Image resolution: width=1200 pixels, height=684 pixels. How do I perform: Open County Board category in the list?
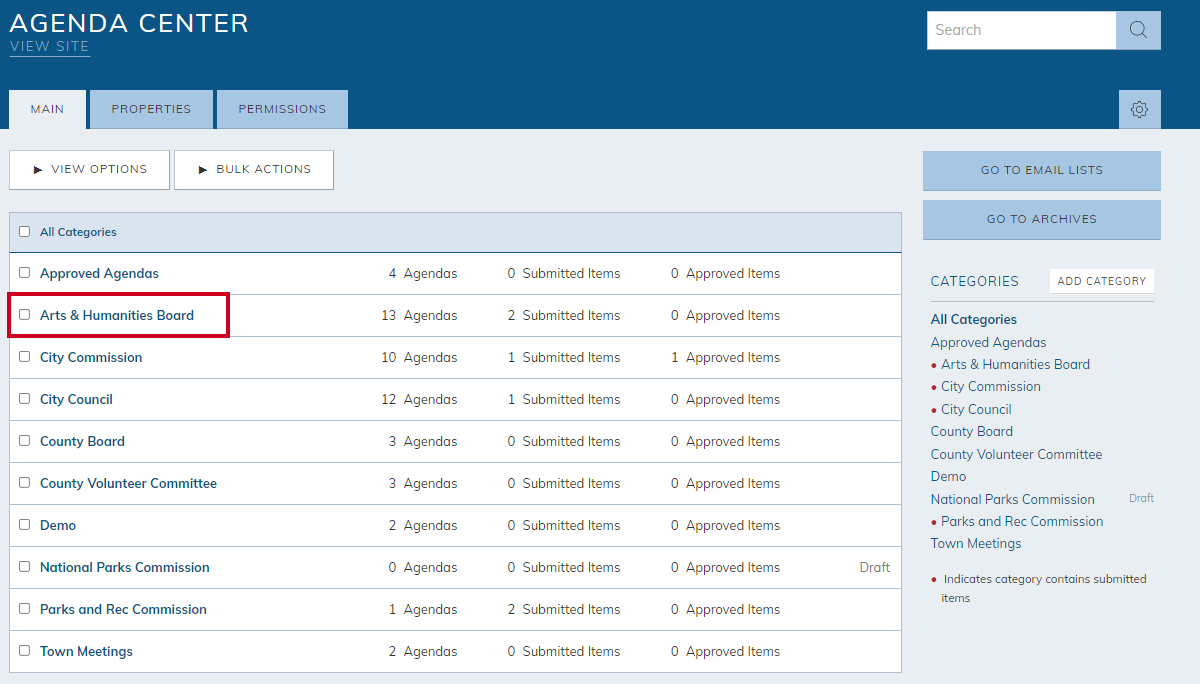(82, 441)
